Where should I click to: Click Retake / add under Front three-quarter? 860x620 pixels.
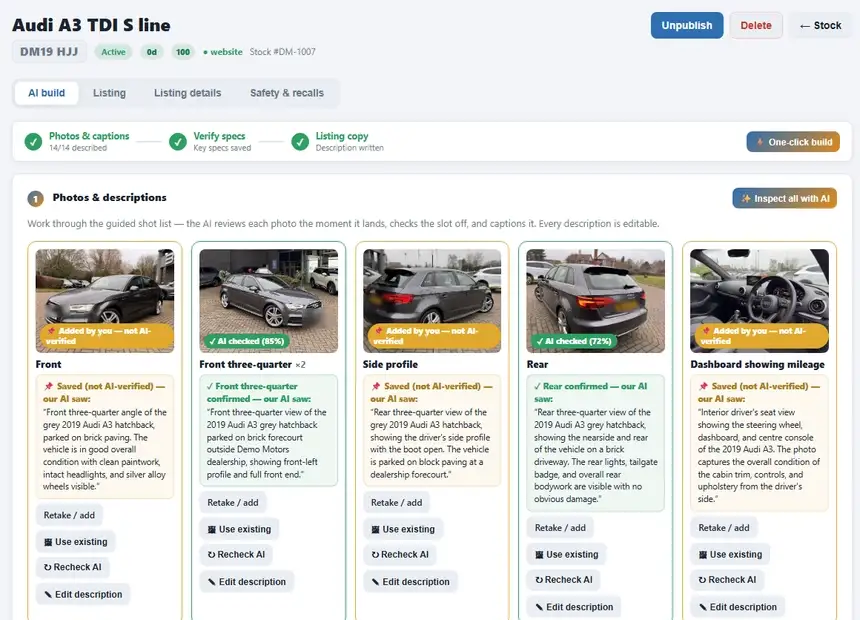[x=233, y=503]
